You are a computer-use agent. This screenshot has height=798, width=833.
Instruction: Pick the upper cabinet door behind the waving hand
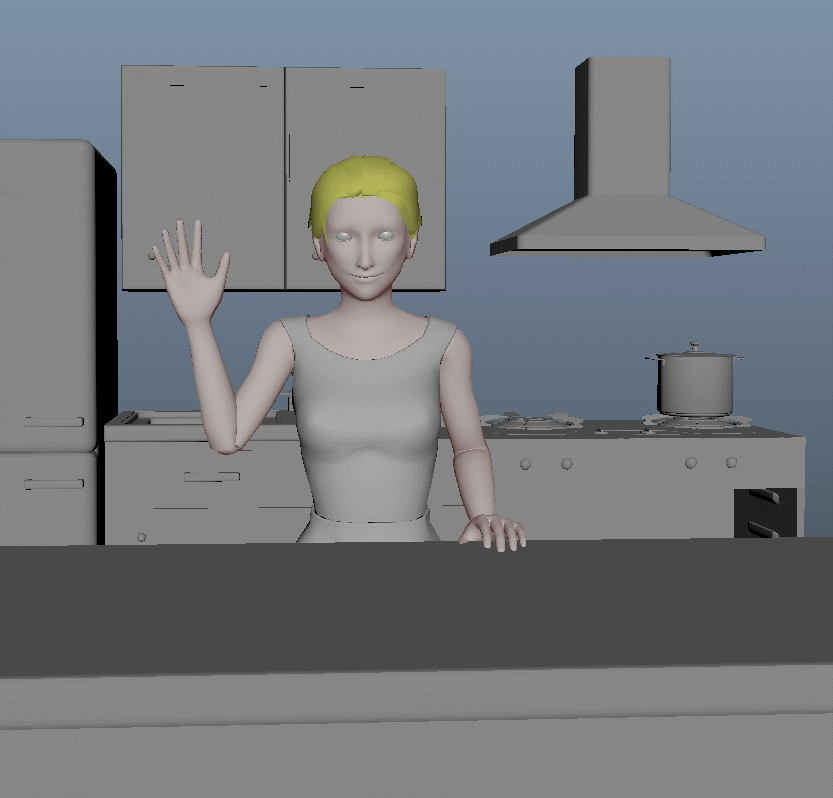tap(203, 178)
